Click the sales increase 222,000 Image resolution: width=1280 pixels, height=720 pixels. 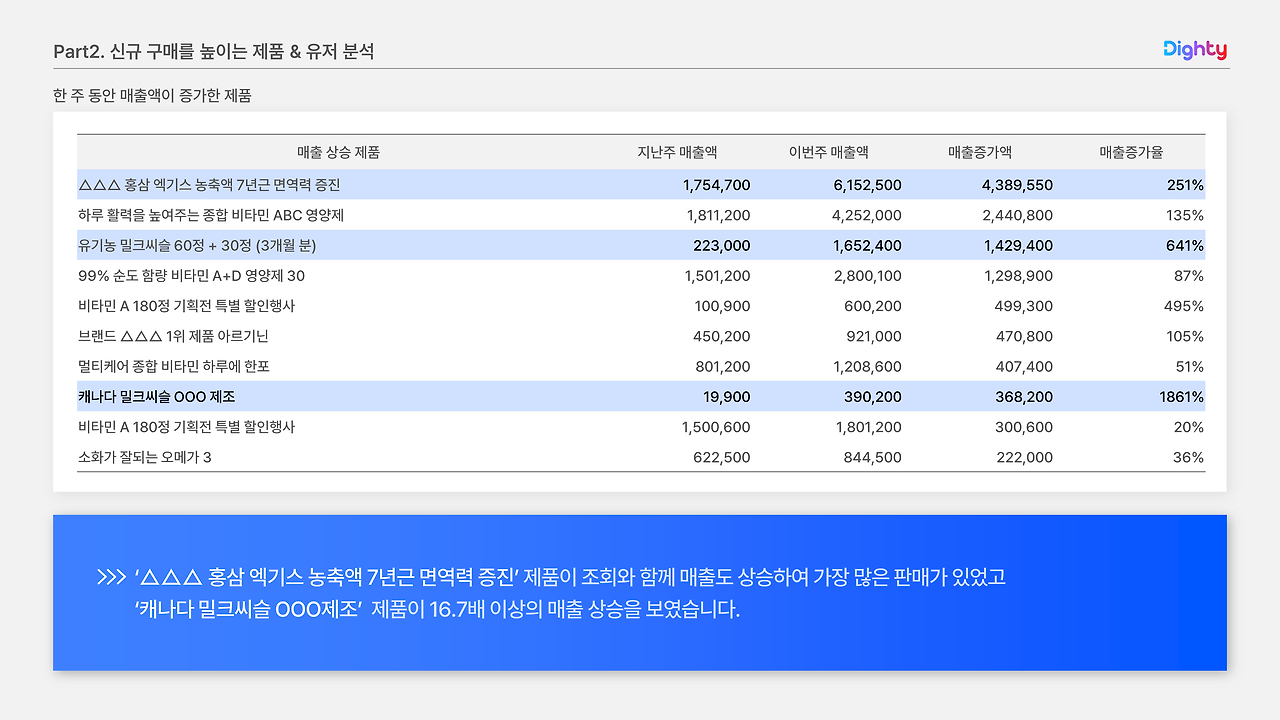pyautogui.click(x=1024, y=457)
